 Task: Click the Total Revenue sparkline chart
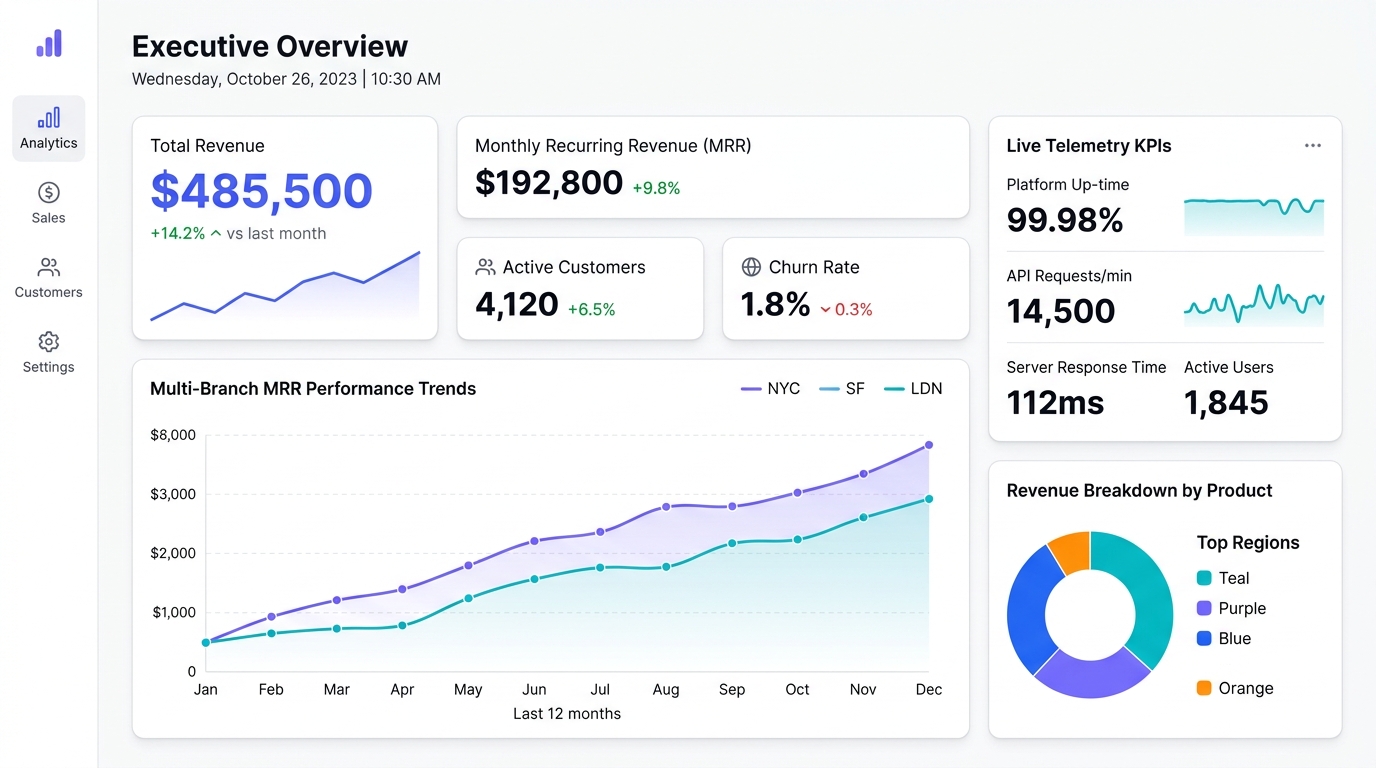coord(285,286)
